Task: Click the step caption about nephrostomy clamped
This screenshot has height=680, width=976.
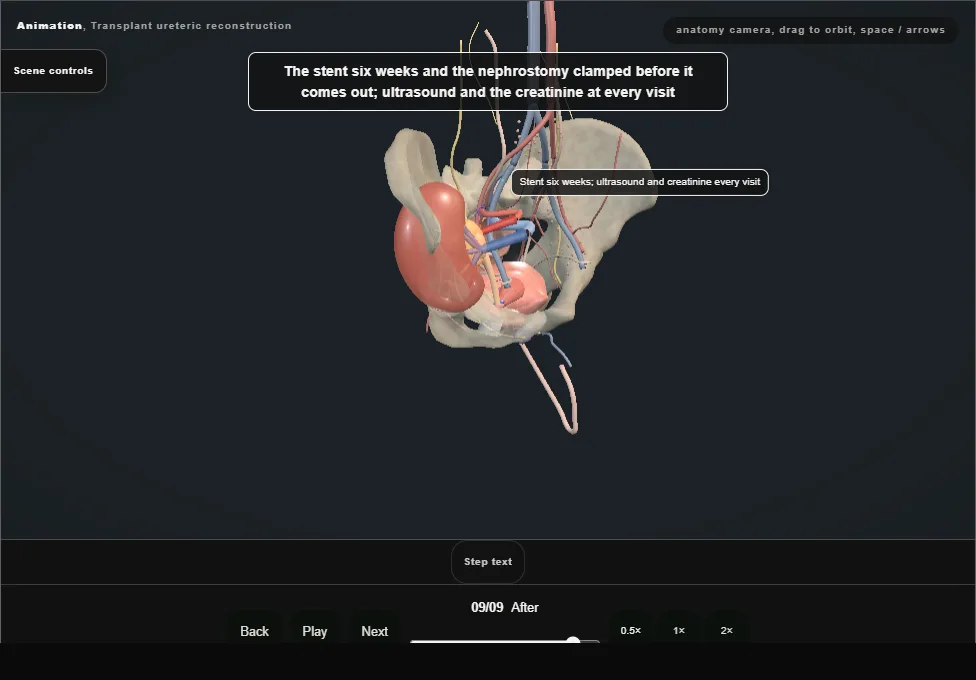Action: pos(488,82)
